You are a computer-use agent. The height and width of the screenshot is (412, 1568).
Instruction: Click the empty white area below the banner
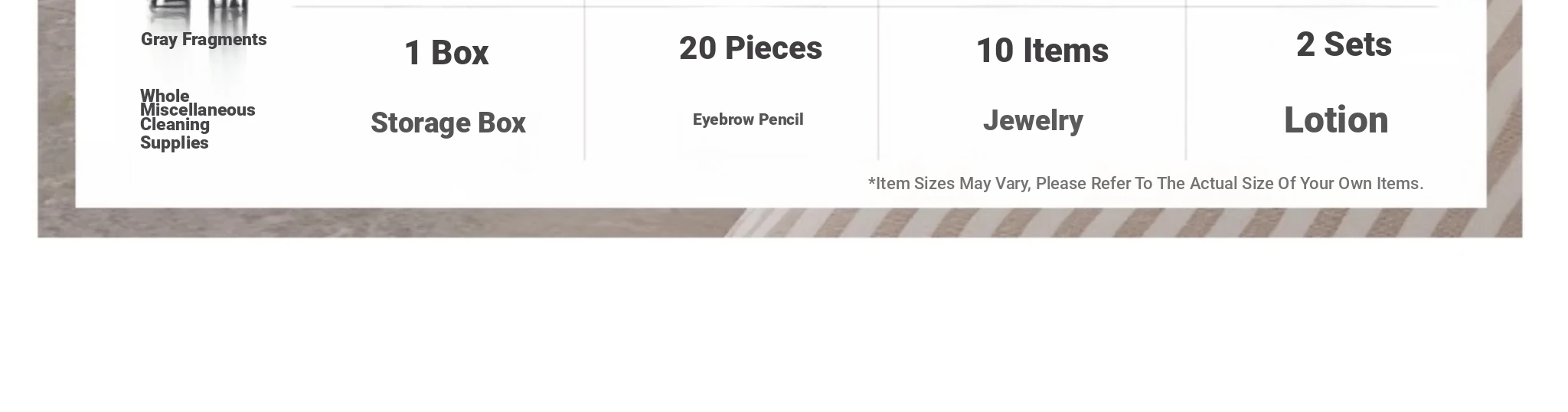click(x=784, y=325)
